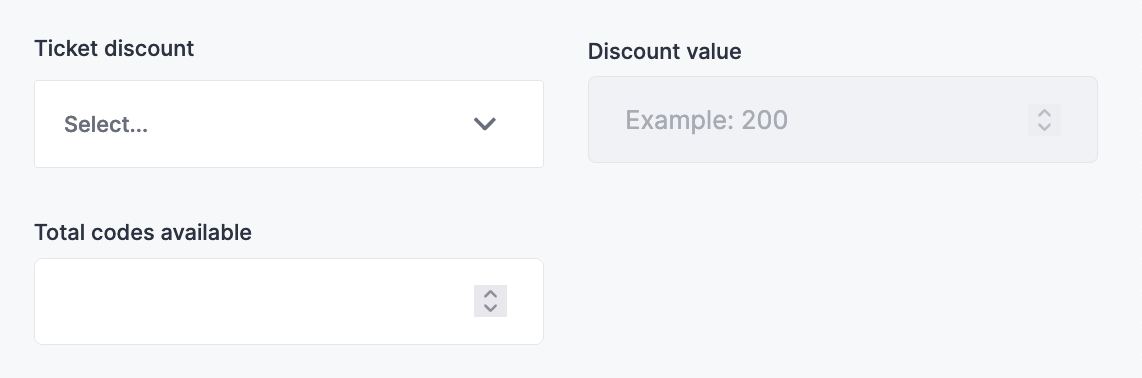
Task: Click the "Total codes available" label
Action: 143,232
